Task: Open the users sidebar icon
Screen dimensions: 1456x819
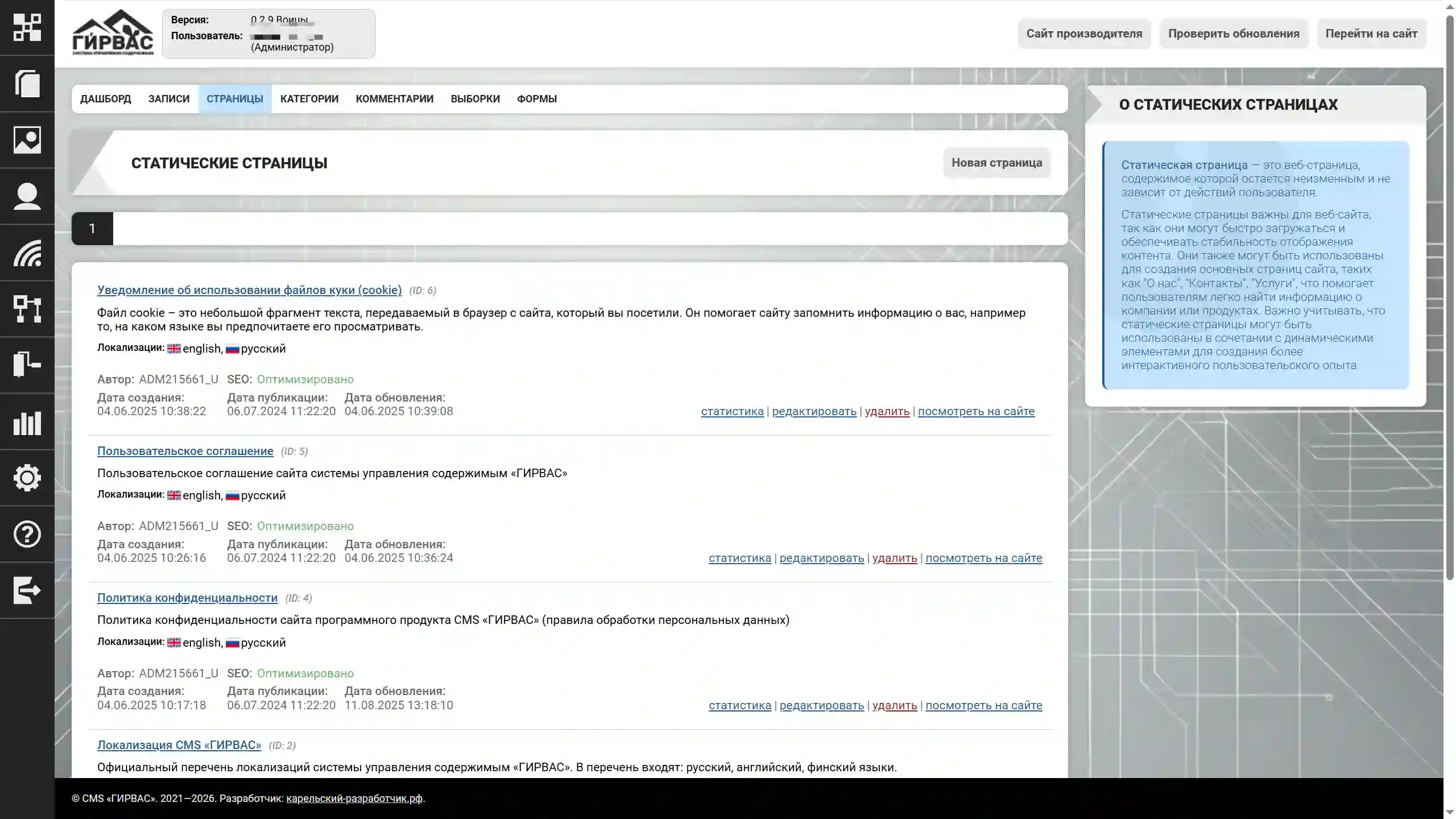Action: 27,196
